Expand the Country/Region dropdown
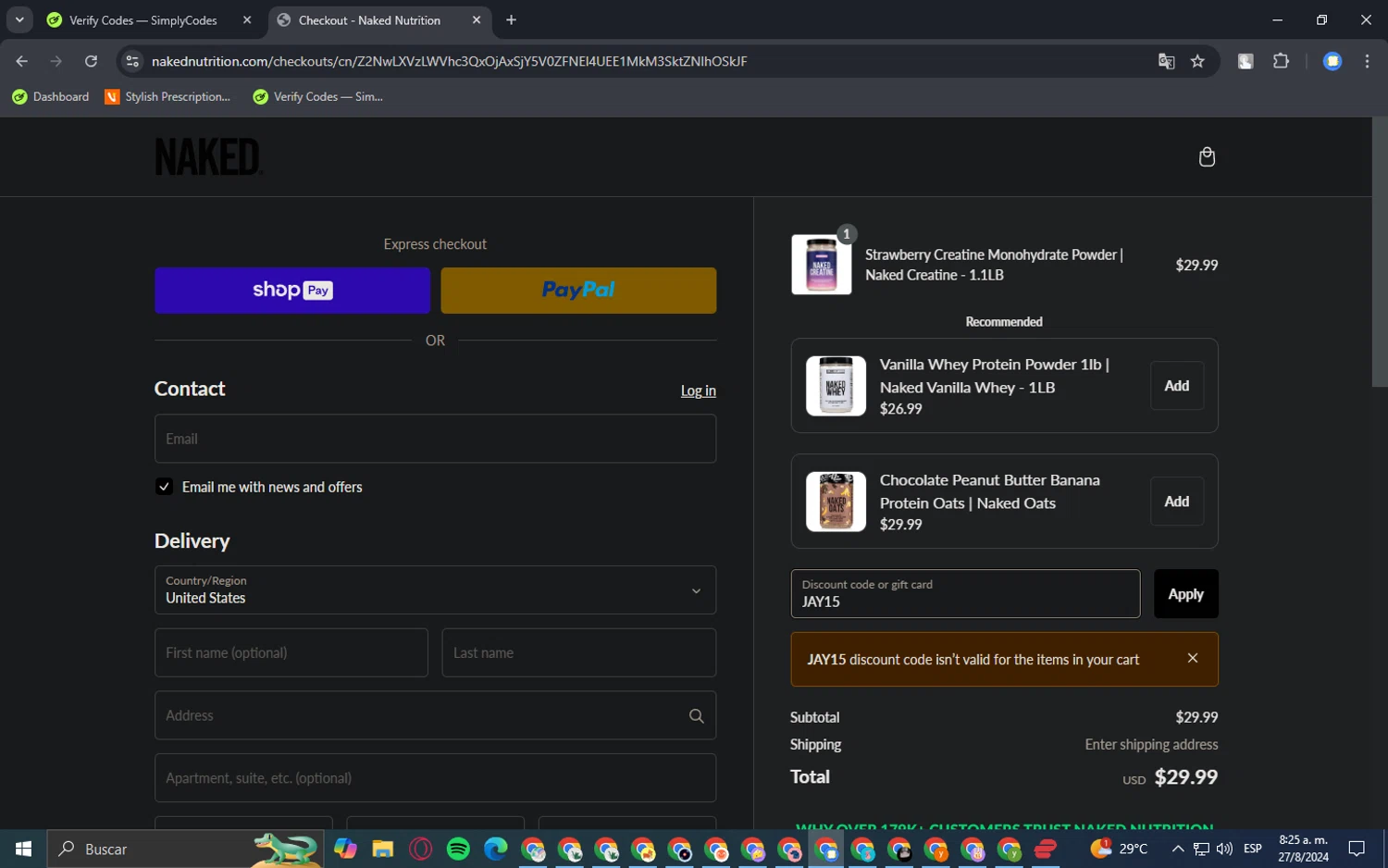The image size is (1388, 868). (435, 590)
